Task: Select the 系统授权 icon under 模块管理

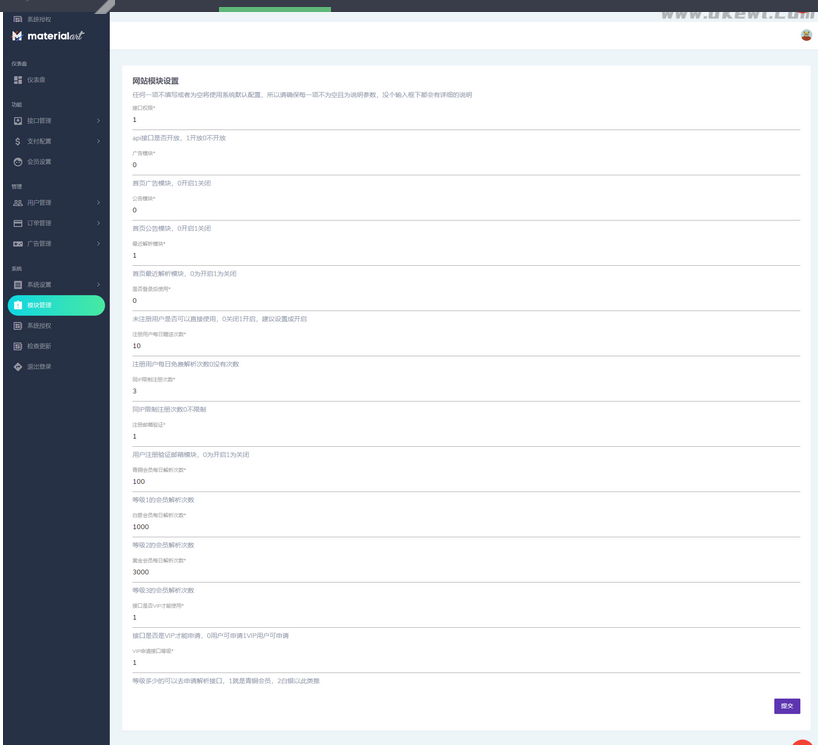Action: coord(18,326)
